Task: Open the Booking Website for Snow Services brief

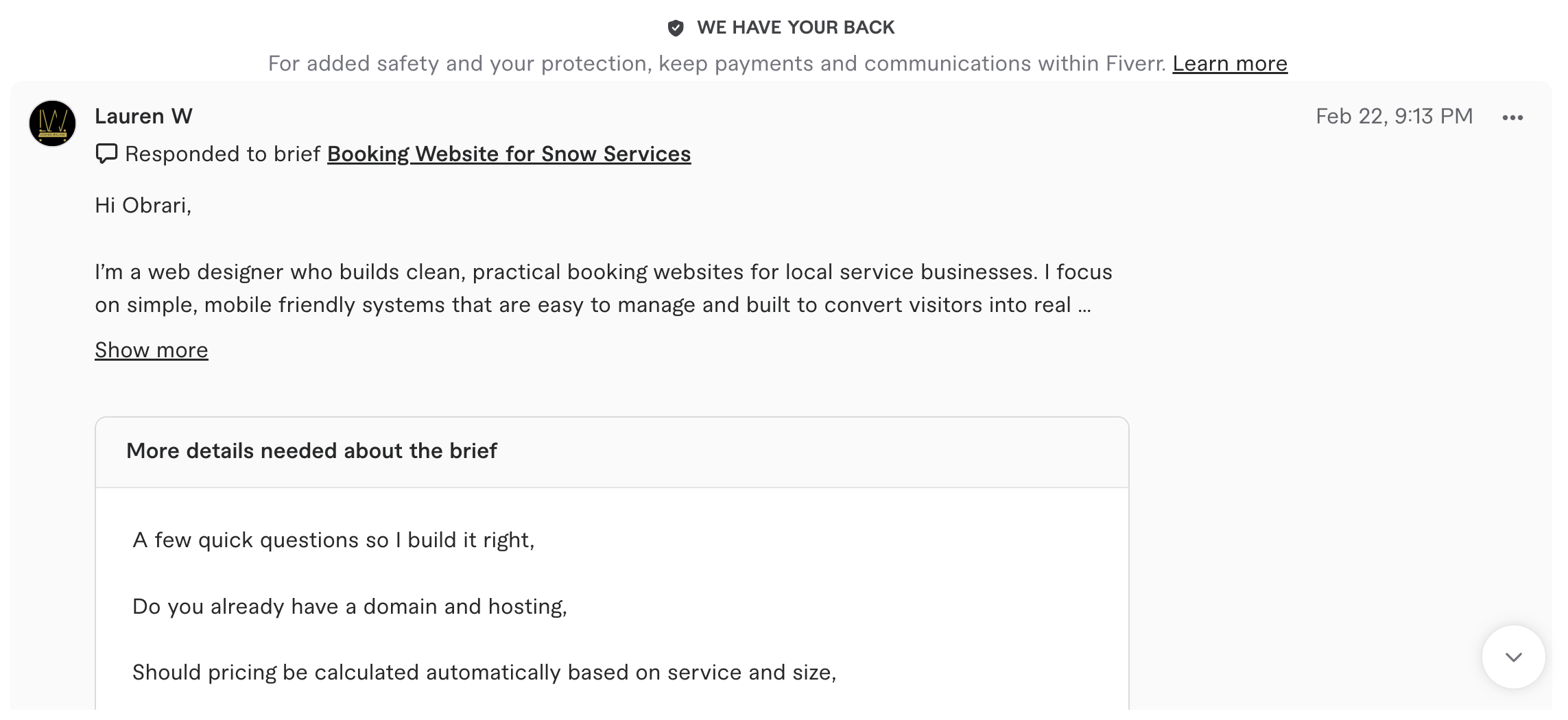Action: (x=509, y=154)
